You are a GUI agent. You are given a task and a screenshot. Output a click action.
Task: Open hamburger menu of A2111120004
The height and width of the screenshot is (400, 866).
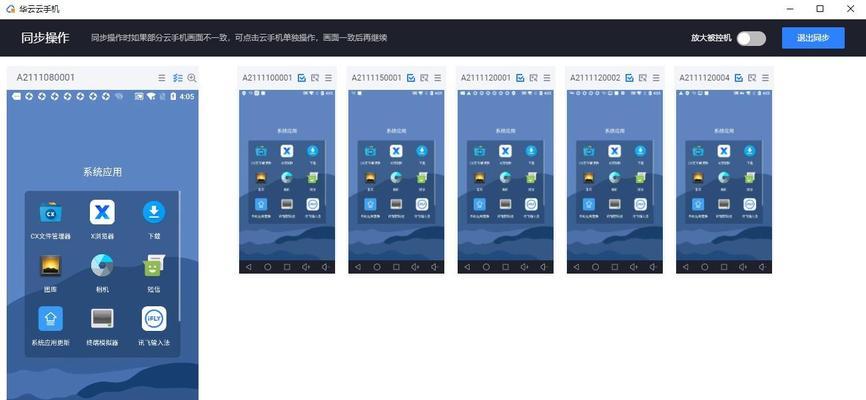tap(765, 78)
